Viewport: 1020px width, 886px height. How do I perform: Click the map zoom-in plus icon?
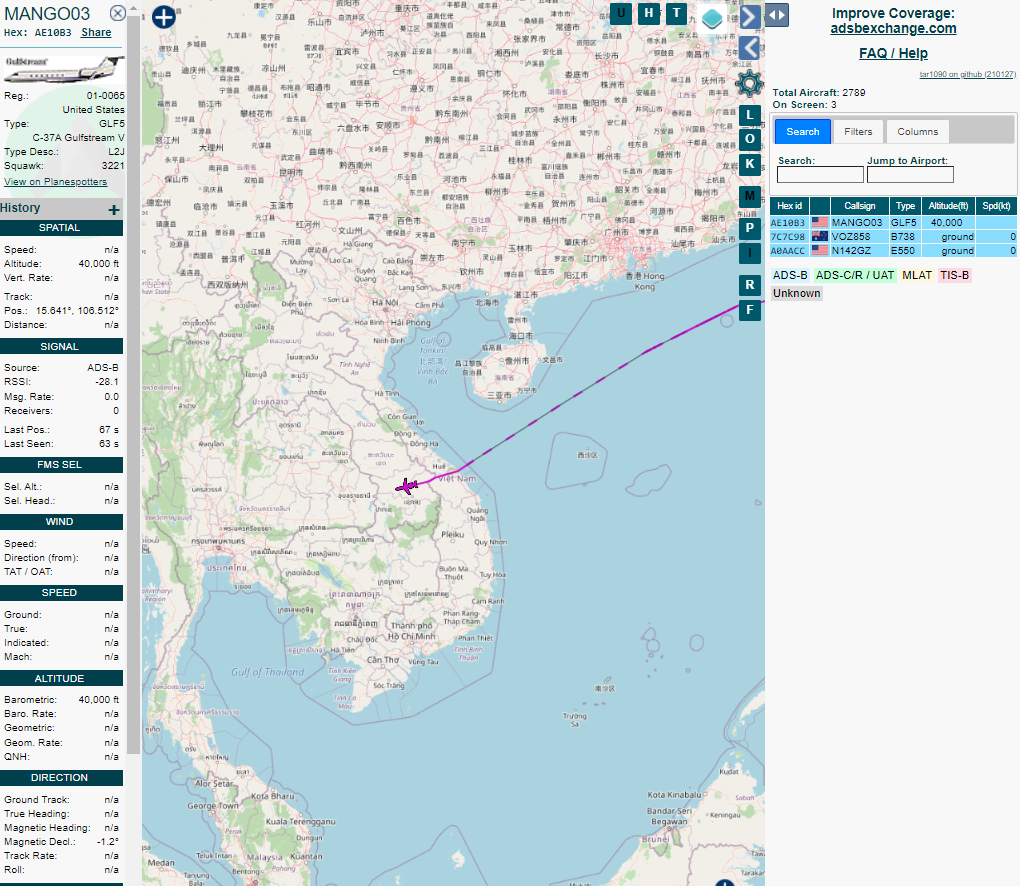point(163,17)
